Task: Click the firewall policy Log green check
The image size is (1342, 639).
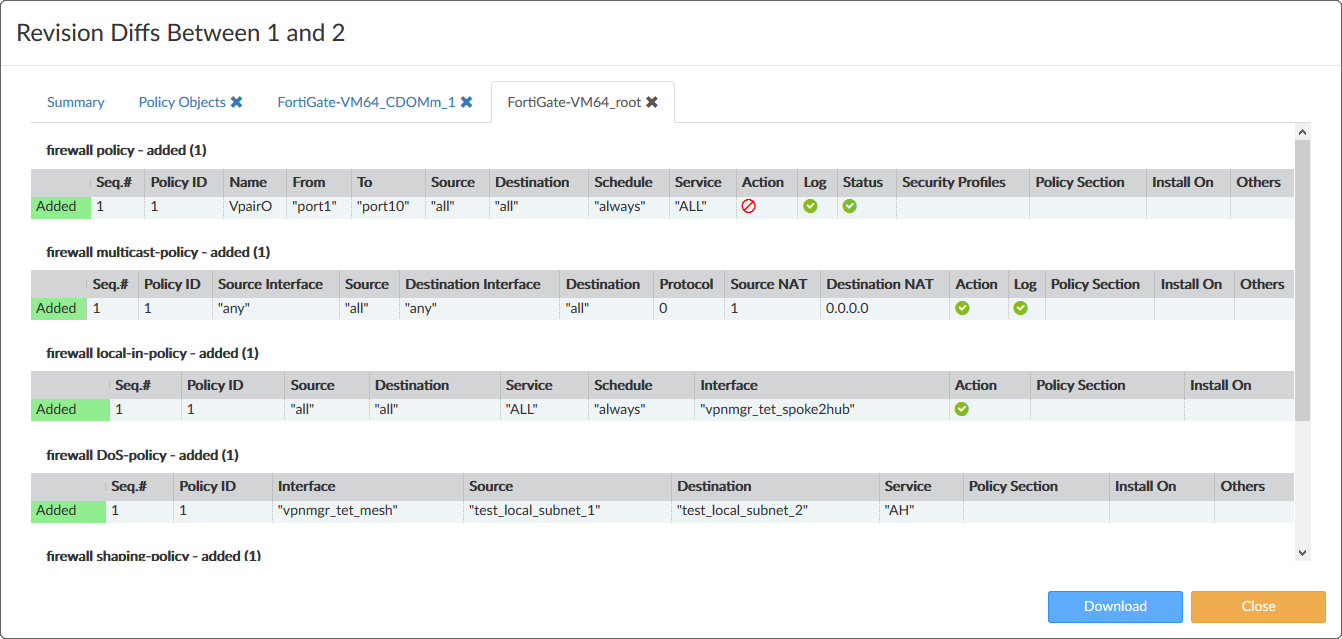Action: click(x=810, y=207)
